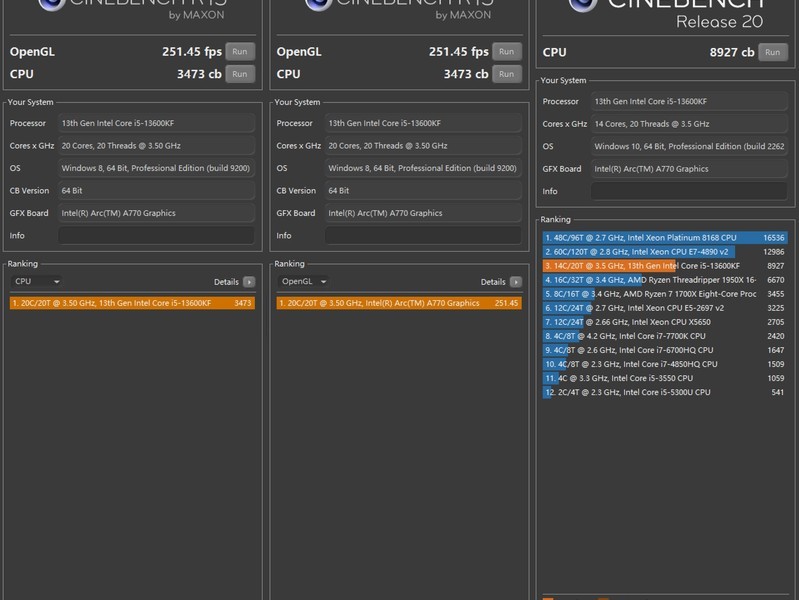Click 3473 cb score in OpenGL-ranking R15 window

[x=466, y=74]
